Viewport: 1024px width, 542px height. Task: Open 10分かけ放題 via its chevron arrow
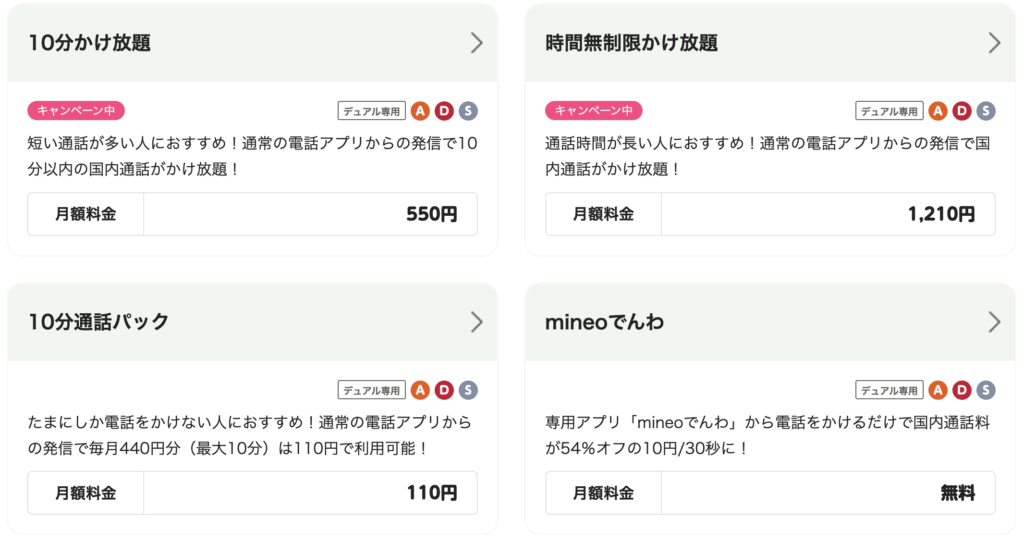(477, 43)
